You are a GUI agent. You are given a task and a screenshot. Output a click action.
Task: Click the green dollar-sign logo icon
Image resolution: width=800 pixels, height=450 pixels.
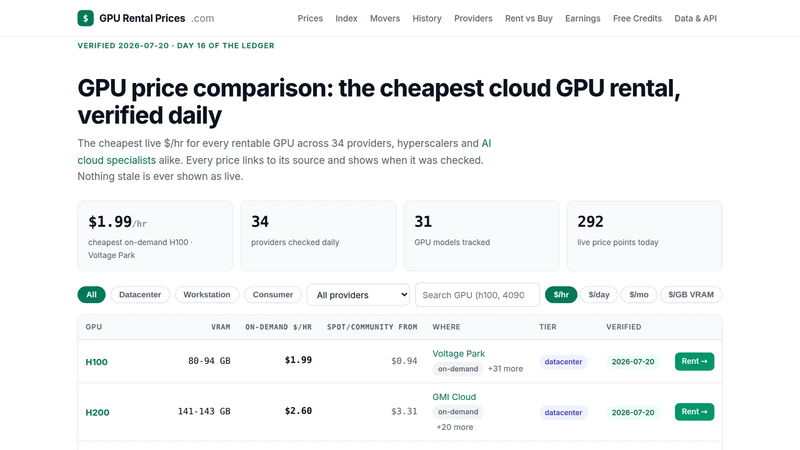tap(85, 18)
